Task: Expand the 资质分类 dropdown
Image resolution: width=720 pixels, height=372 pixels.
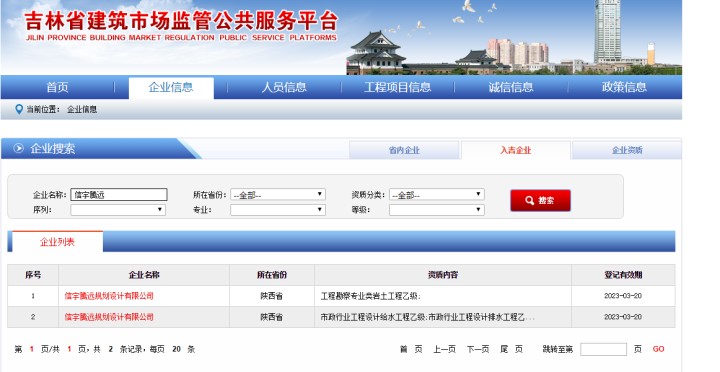Action: [437, 195]
